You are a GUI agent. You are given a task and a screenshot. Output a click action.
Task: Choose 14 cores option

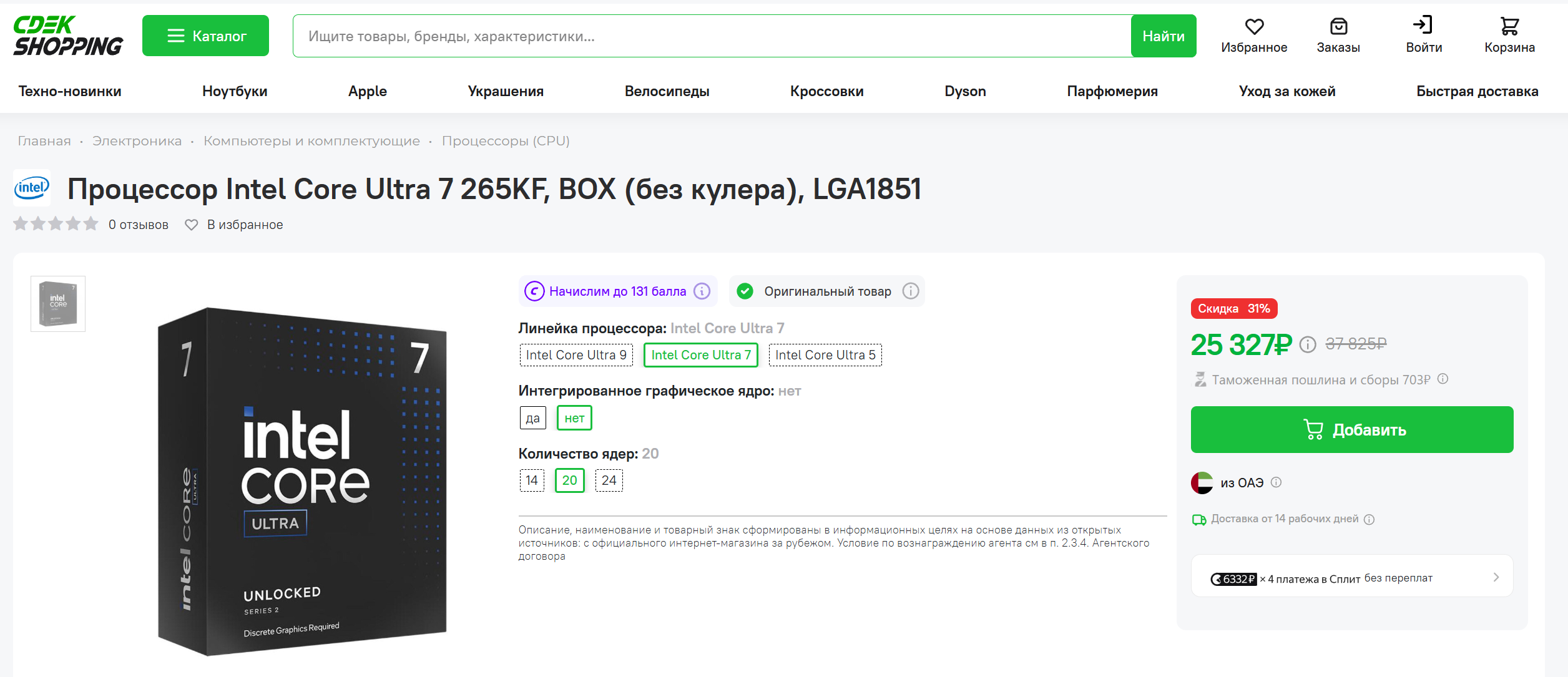tap(532, 480)
